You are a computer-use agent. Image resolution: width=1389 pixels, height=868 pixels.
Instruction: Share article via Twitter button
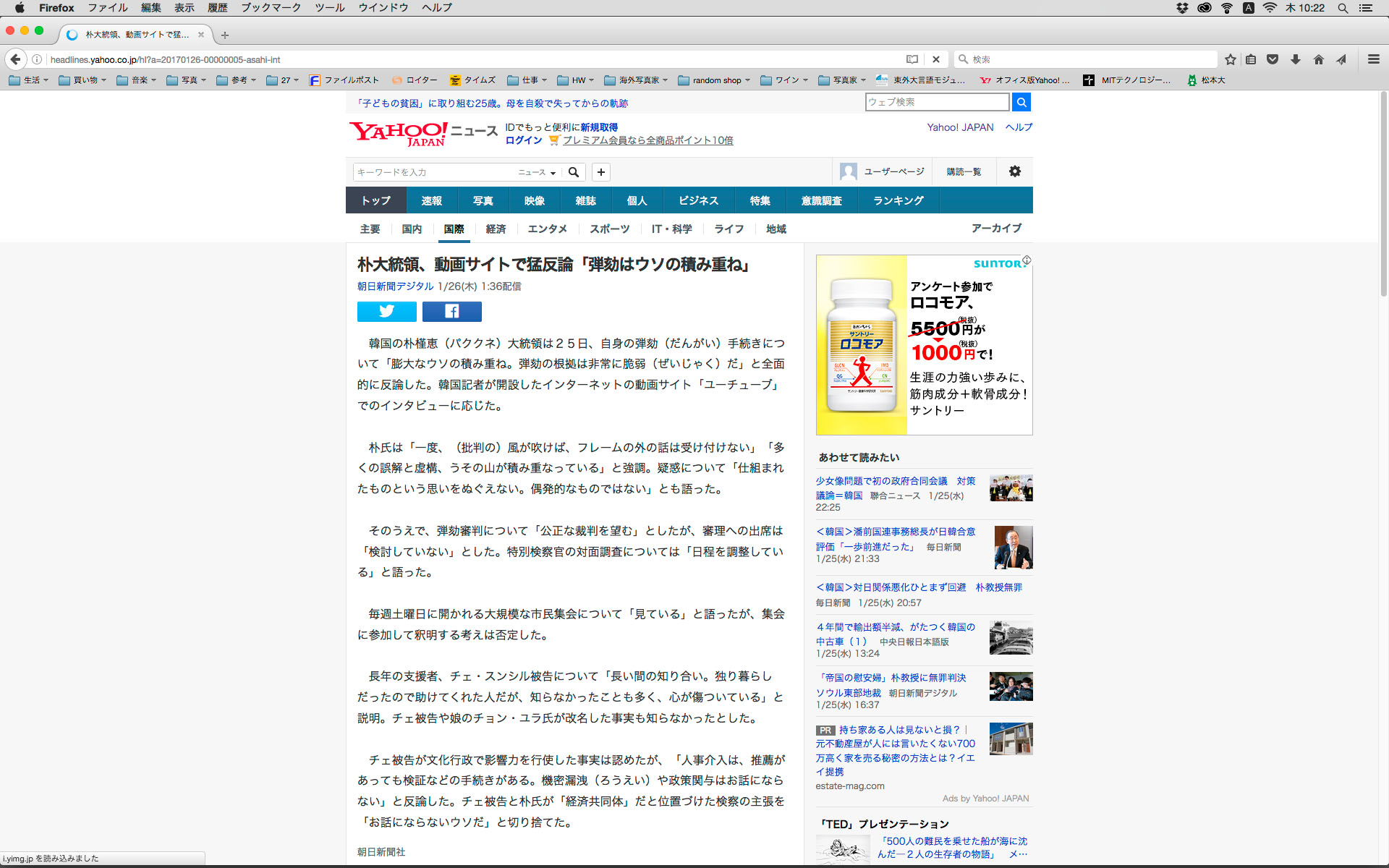pos(386,311)
